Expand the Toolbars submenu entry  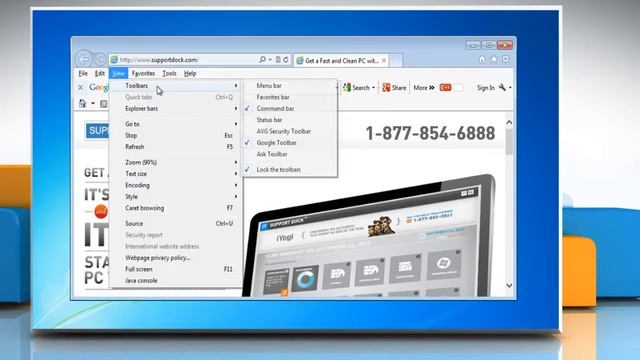click(x=176, y=86)
